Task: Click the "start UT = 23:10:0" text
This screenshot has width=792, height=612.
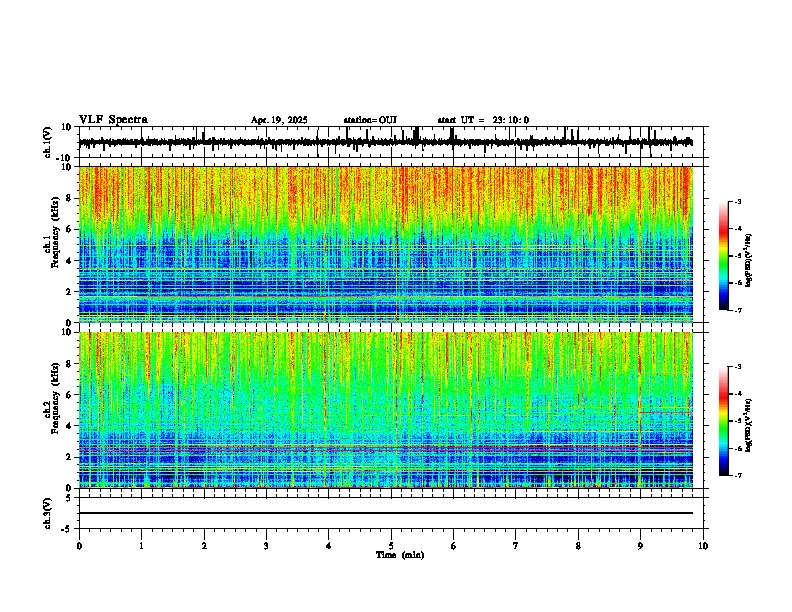Action: (x=483, y=120)
